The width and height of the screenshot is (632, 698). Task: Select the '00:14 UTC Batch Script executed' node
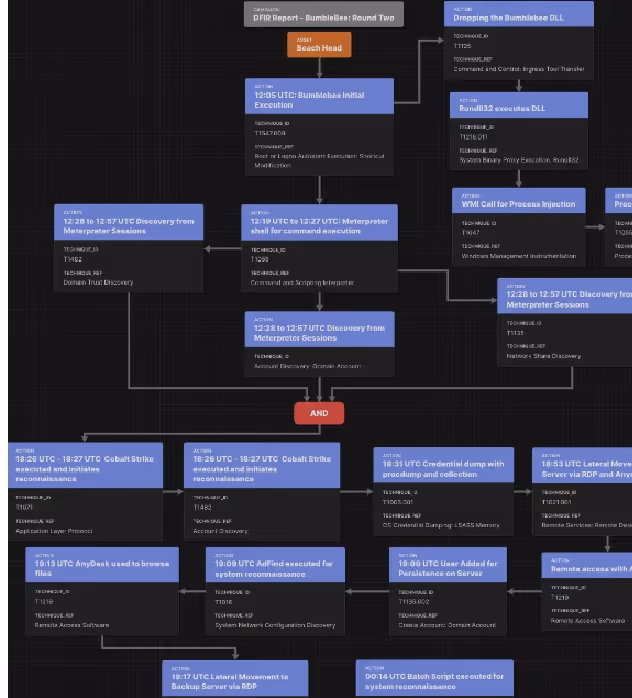(x=434, y=678)
